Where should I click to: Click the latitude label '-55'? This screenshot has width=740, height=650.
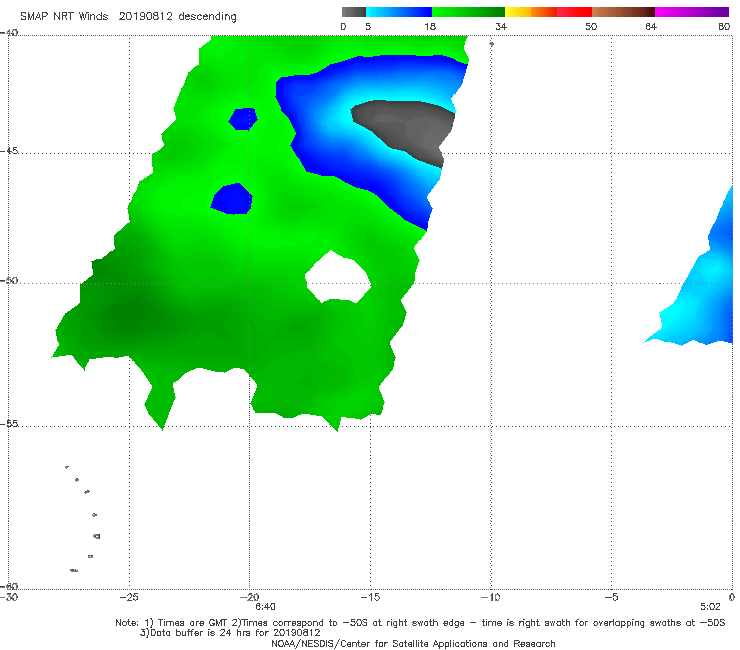click(x=9, y=424)
